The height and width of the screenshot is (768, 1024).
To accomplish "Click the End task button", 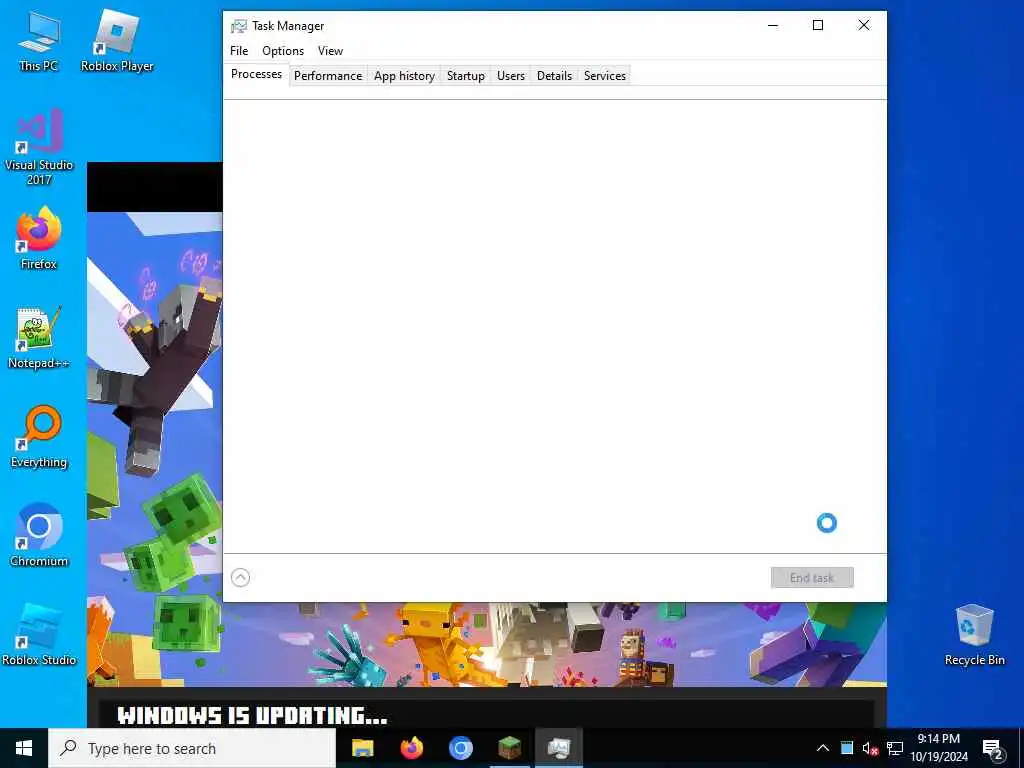I will coord(812,577).
